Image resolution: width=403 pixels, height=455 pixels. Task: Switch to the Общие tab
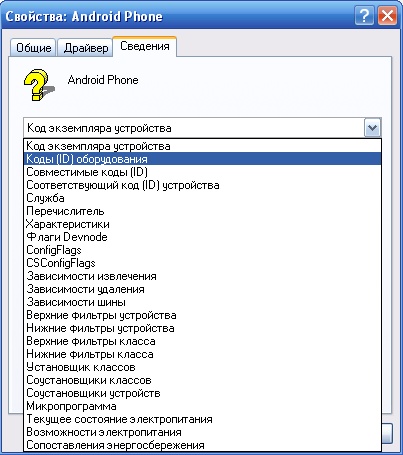pos(33,48)
